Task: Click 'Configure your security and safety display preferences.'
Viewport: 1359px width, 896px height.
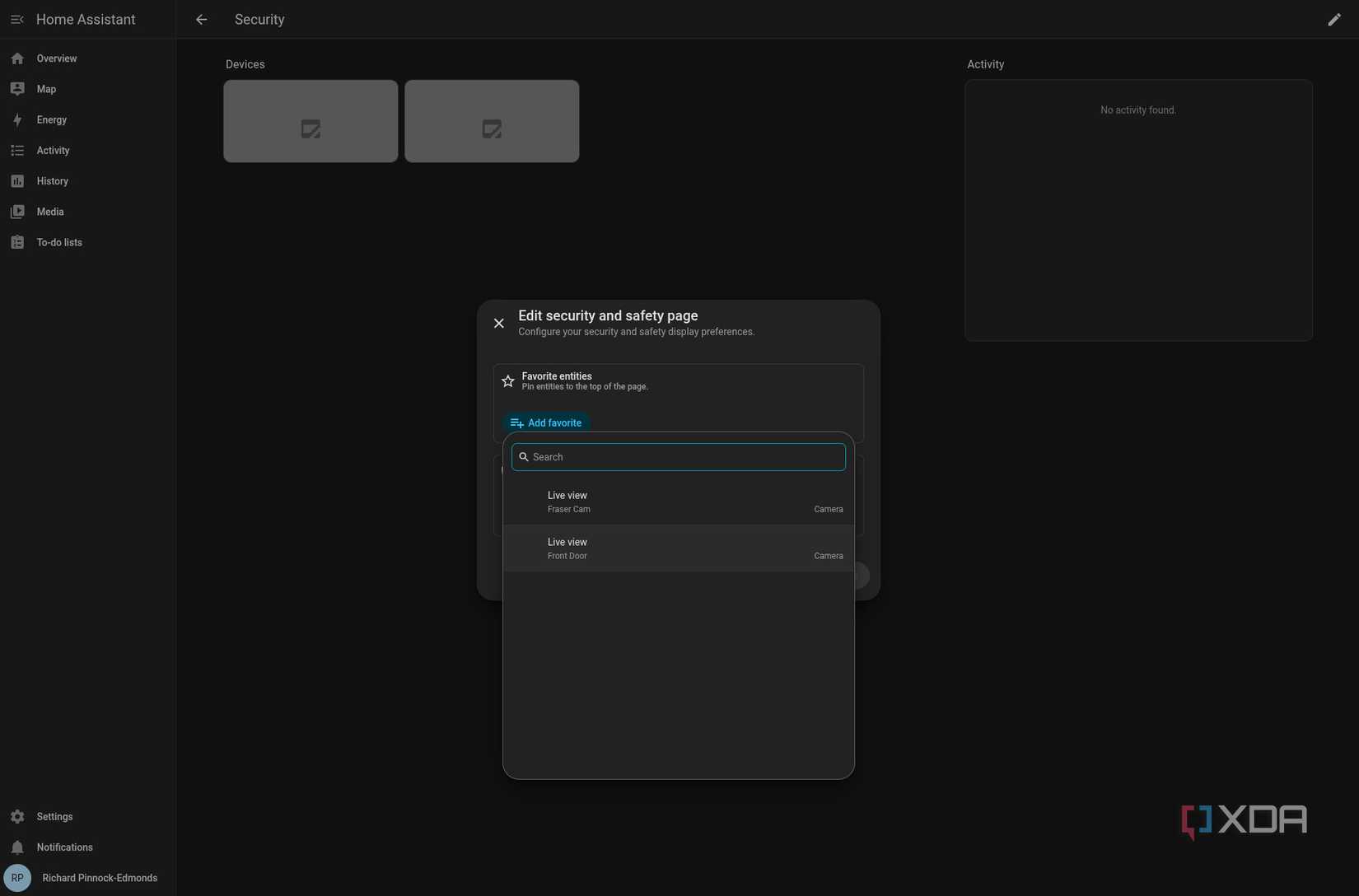Action: (637, 332)
